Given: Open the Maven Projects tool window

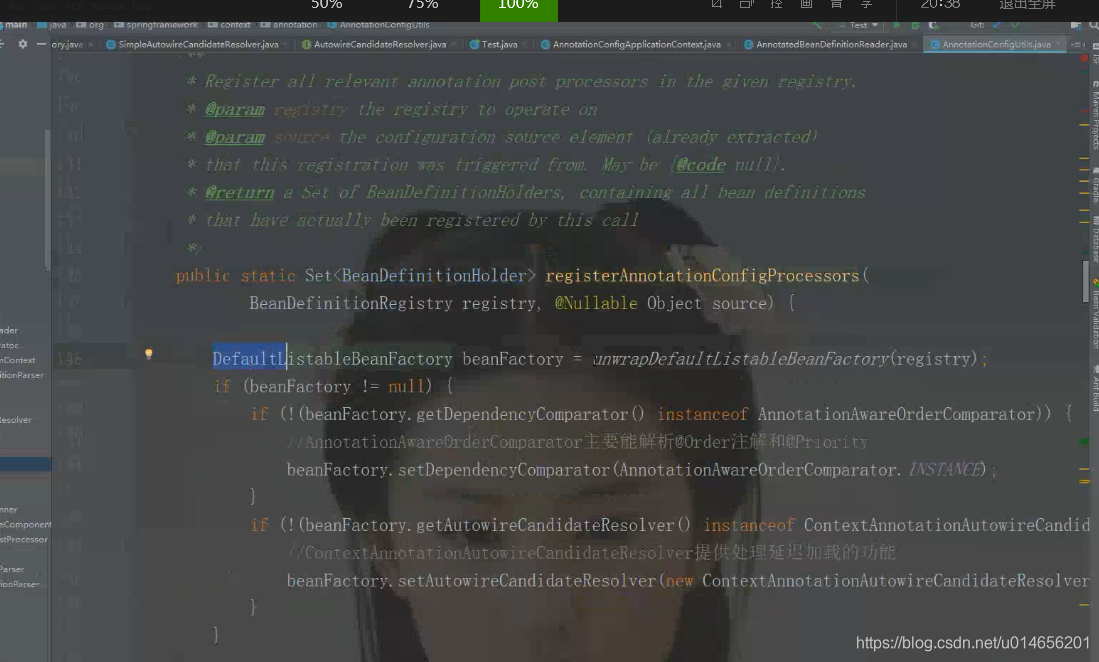Looking at the screenshot, I should point(1094,116).
